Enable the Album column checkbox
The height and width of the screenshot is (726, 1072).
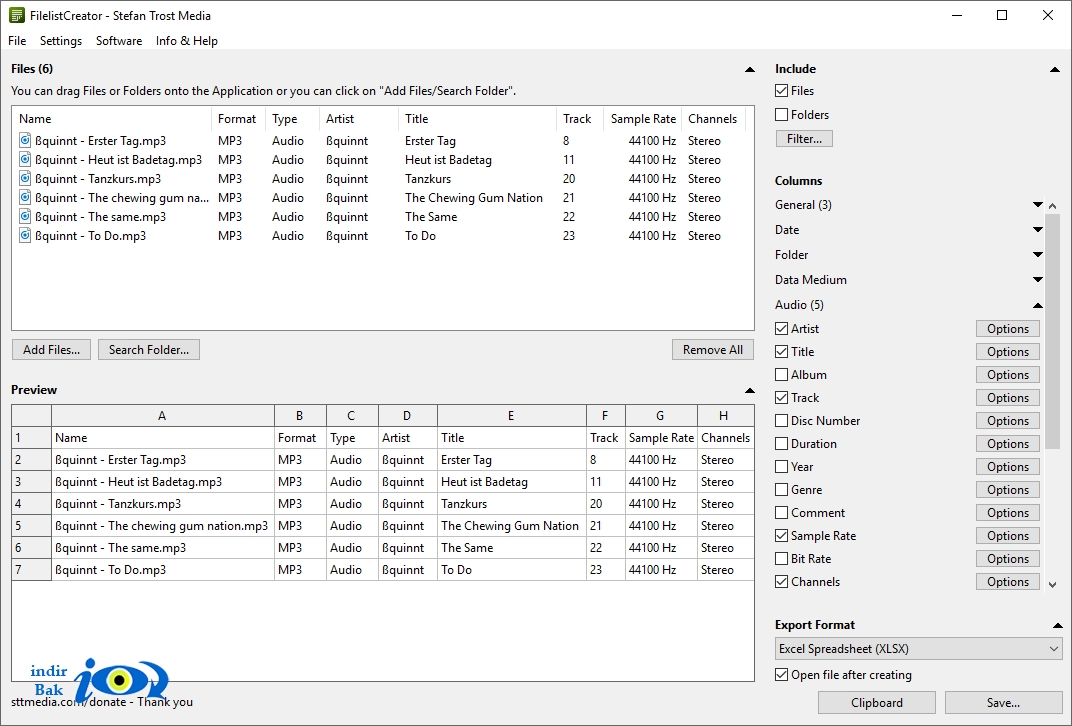(781, 375)
